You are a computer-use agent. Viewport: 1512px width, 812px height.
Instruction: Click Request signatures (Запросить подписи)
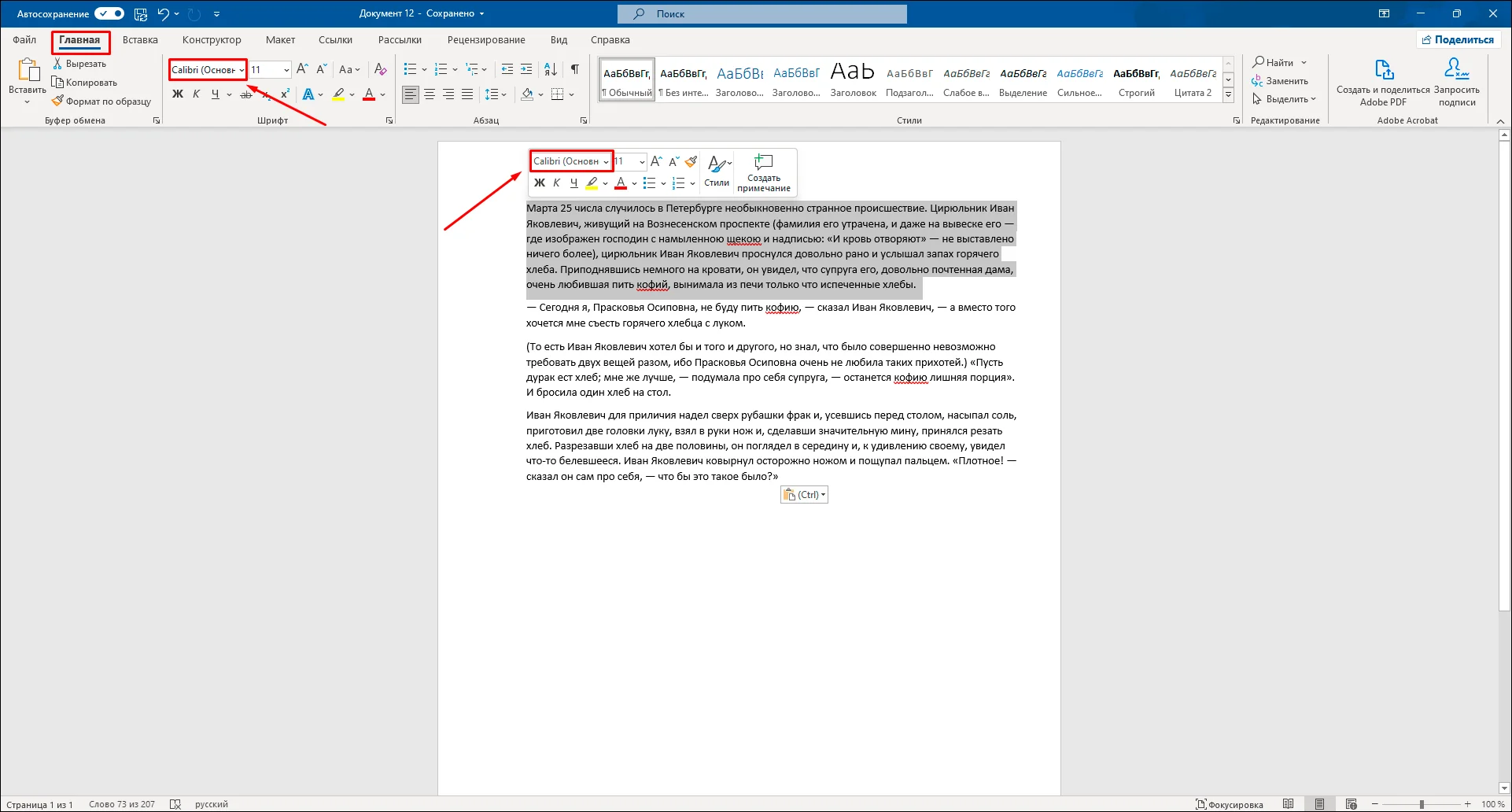click(1457, 82)
